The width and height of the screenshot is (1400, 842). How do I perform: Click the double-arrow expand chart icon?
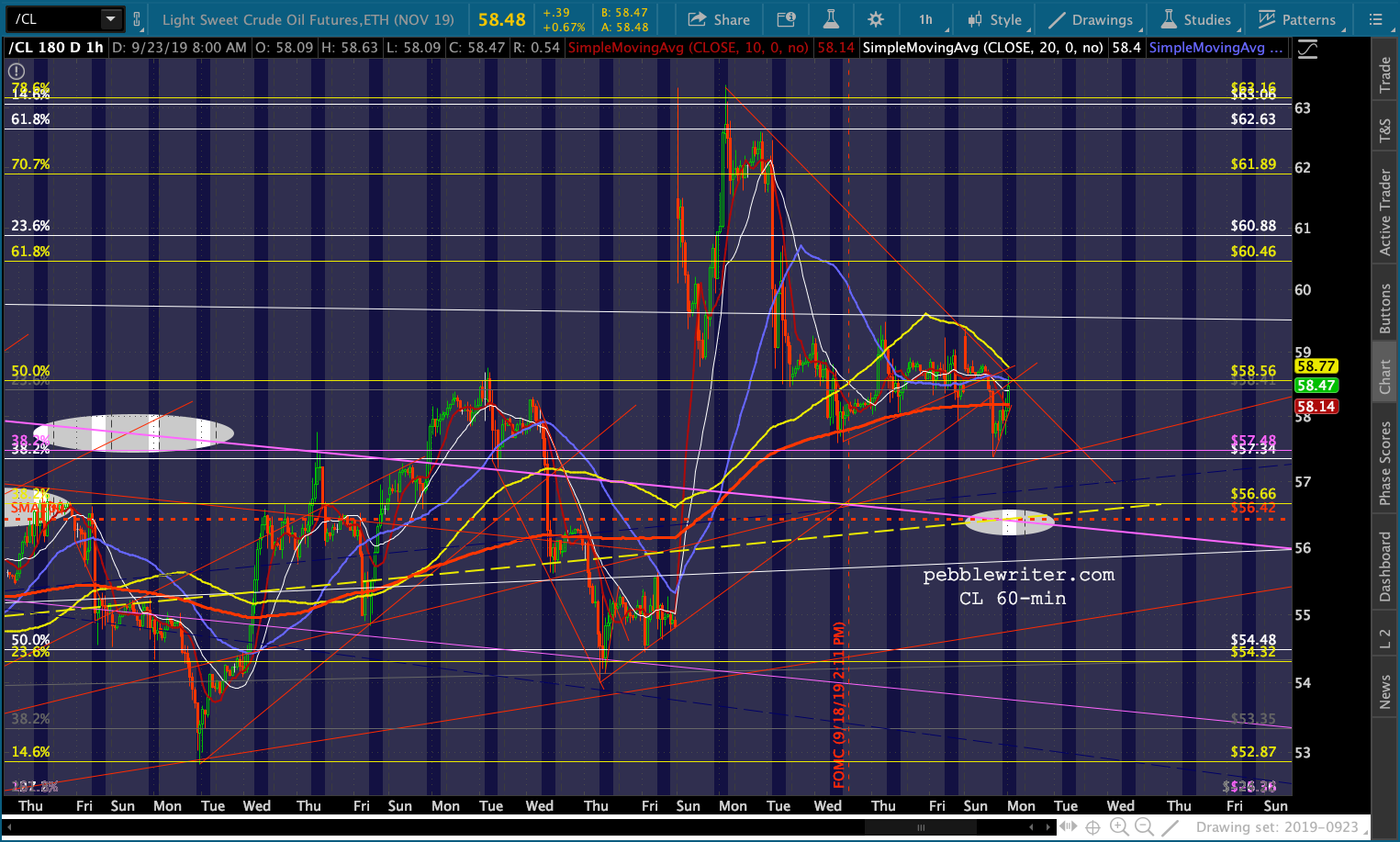(x=1068, y=827)
